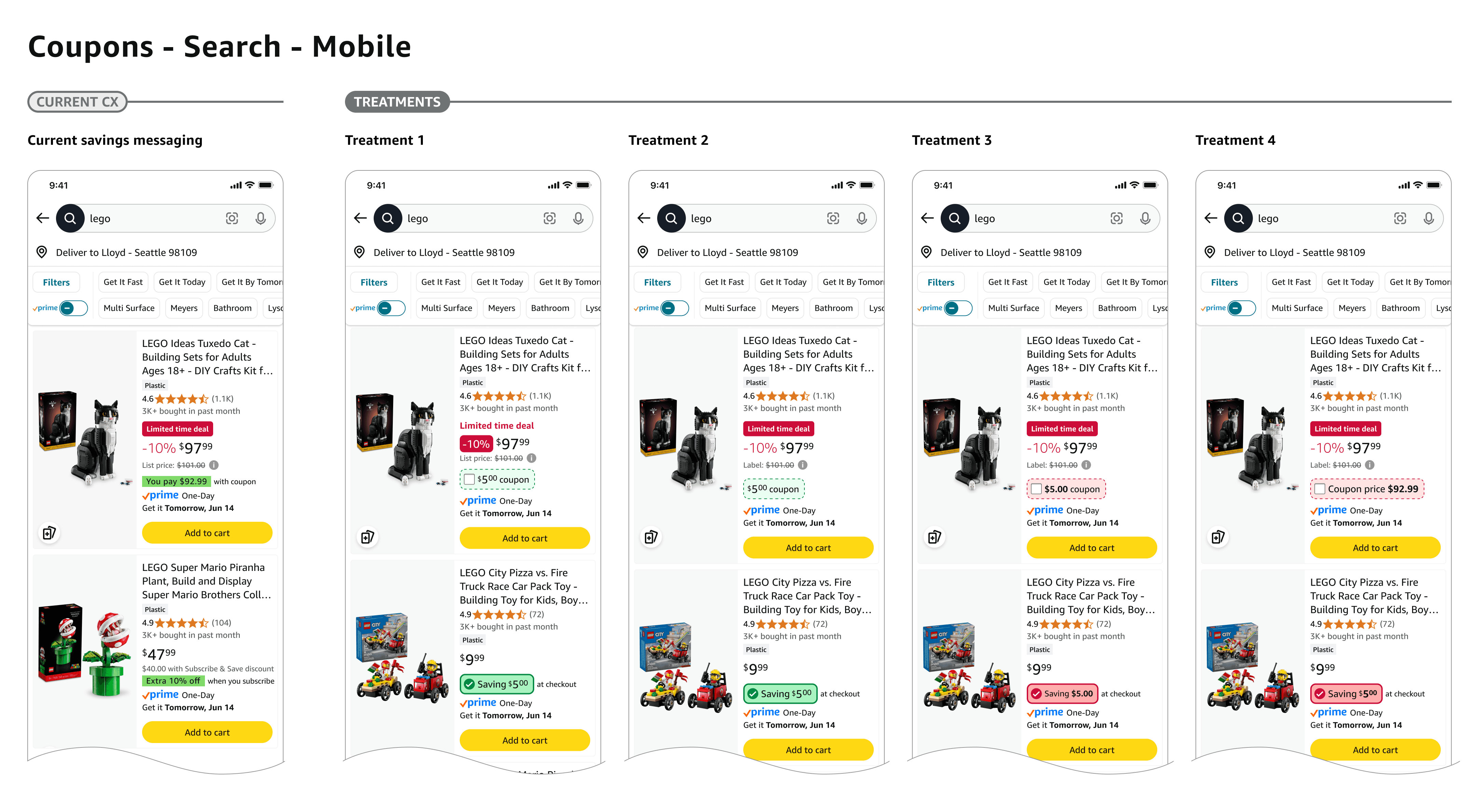This screenshot has width=1479, height=812.
Task: Select the Bathroom filter chip
Action: [233, 308]
